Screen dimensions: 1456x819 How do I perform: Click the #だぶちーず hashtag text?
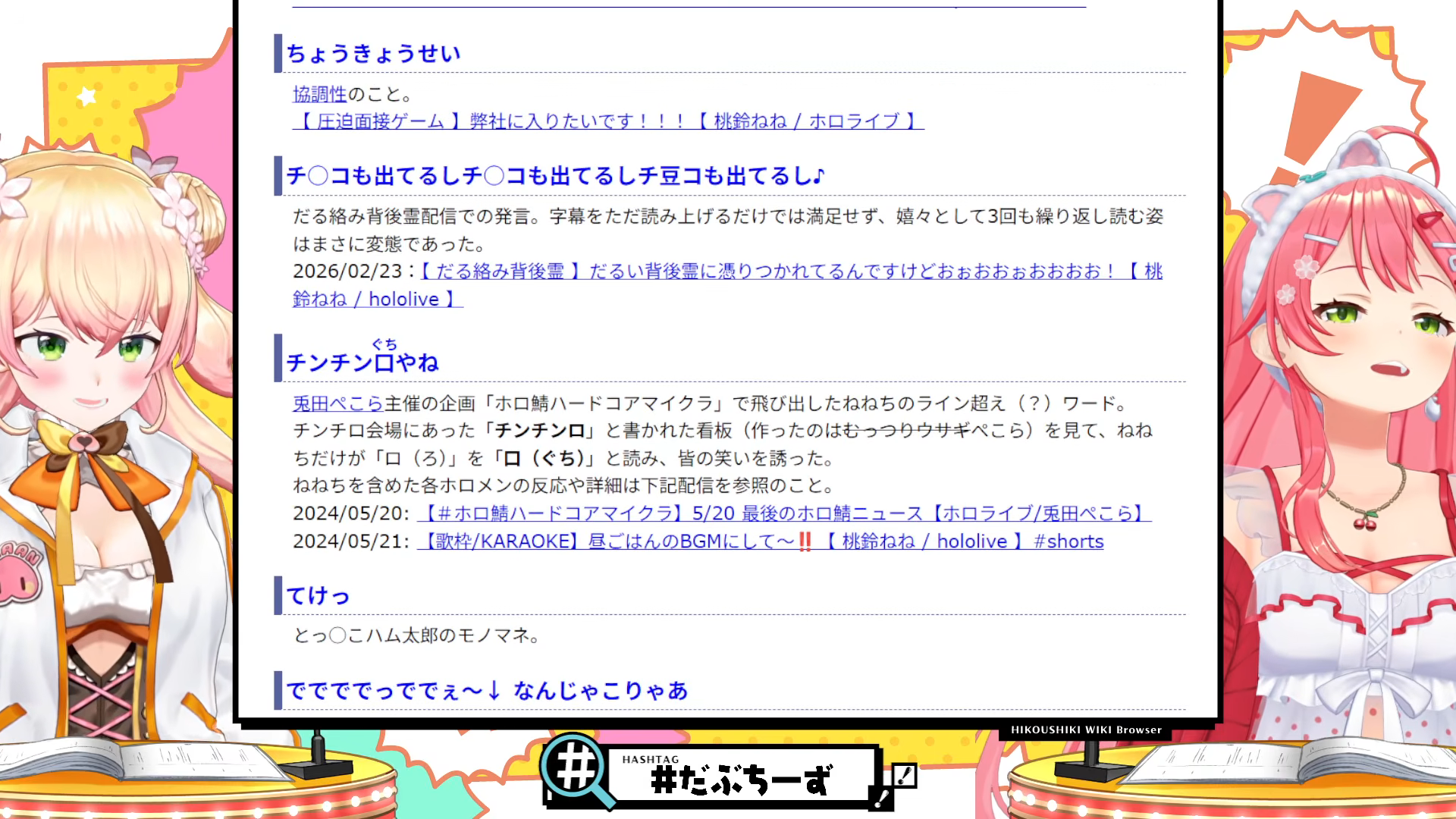[x=741, y=780]
